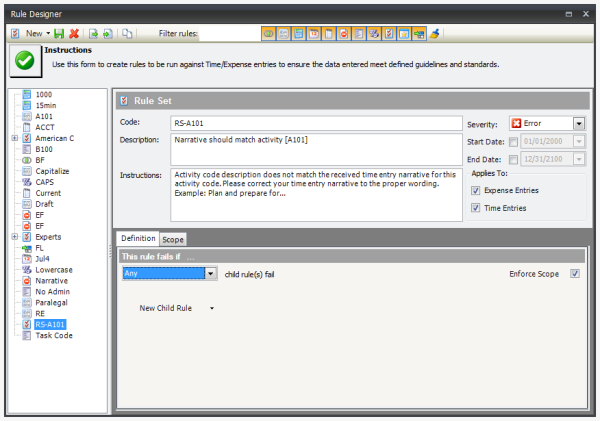Click the red X delete icon

pyautogui.click(x=74, y=33)
